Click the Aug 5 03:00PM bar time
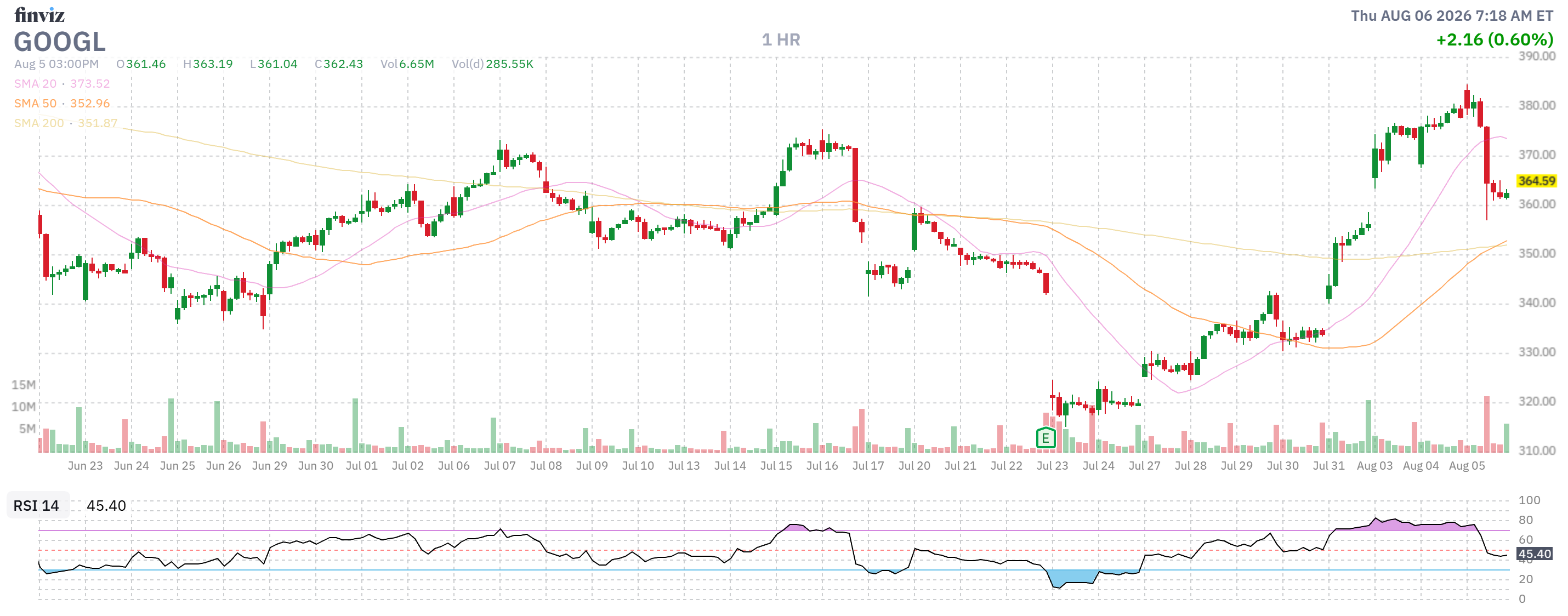 pos(56,64)
